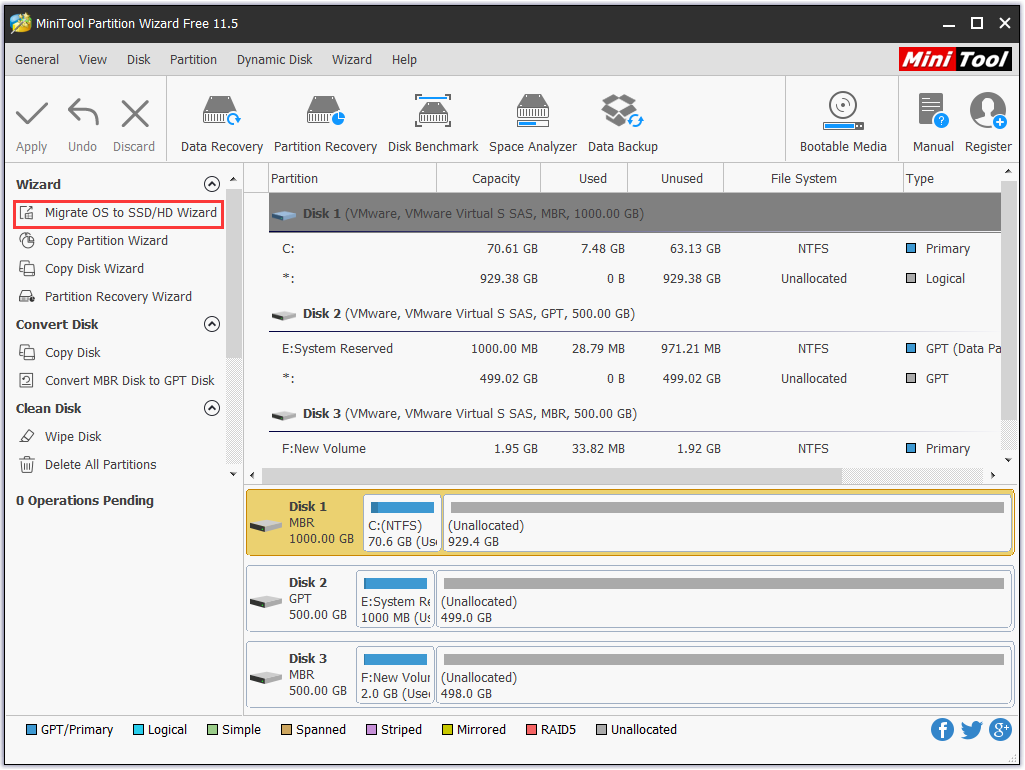Collapse the Wizard section
The height and width of the screenshot is (770, 1025).
212,184
